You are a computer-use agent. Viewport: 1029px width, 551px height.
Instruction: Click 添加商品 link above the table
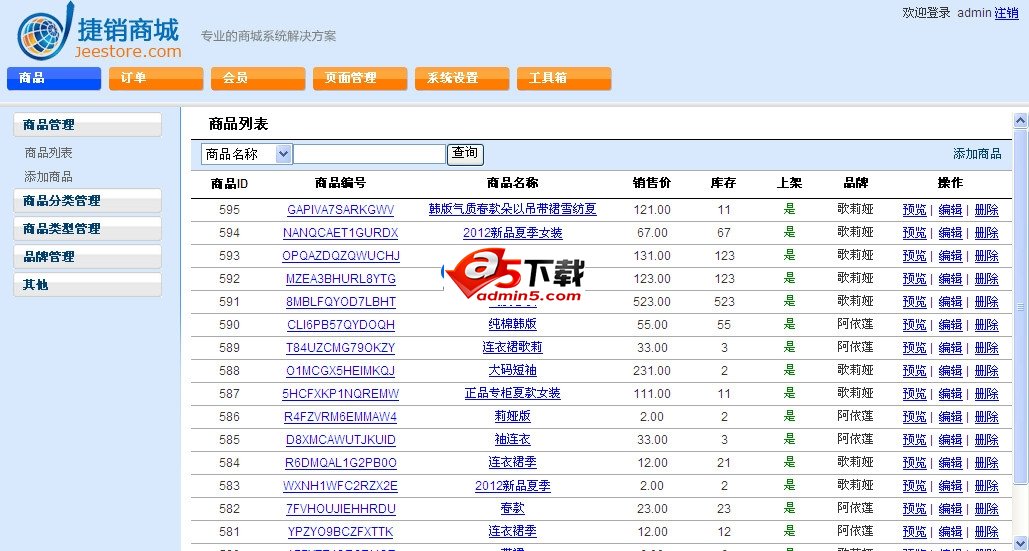click(x=977, y=153)
